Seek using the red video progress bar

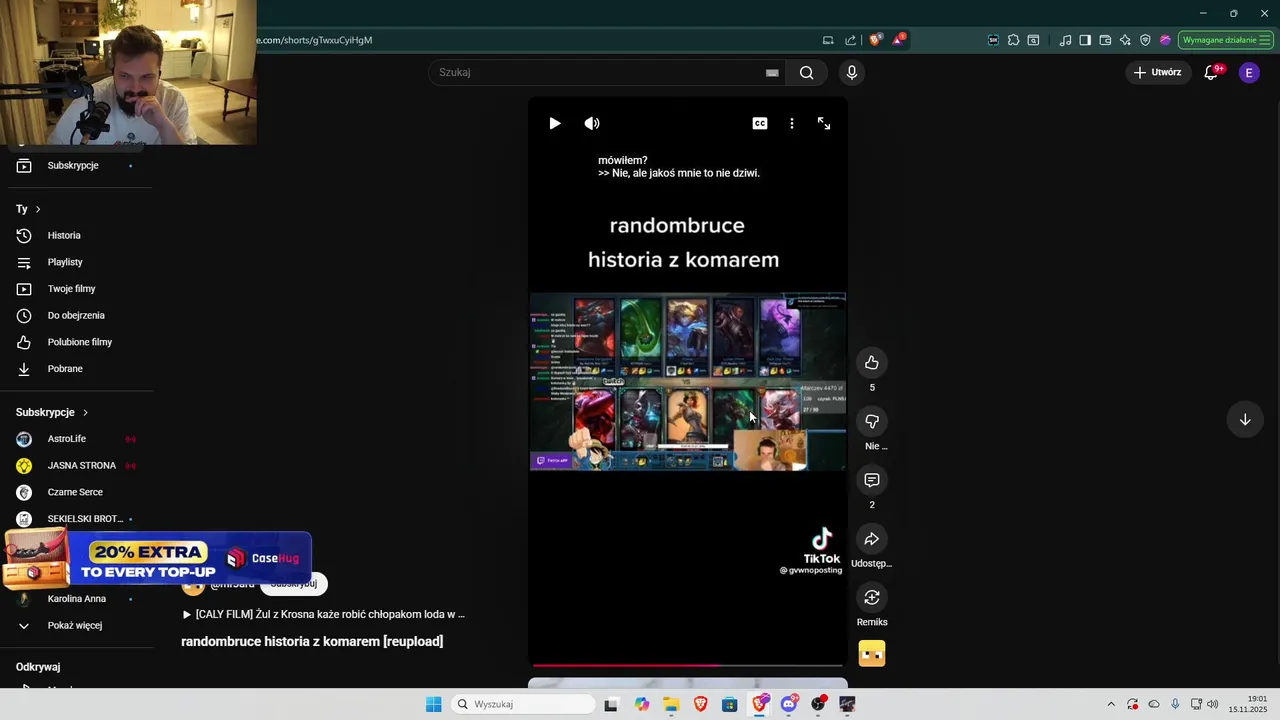[688, 665]
